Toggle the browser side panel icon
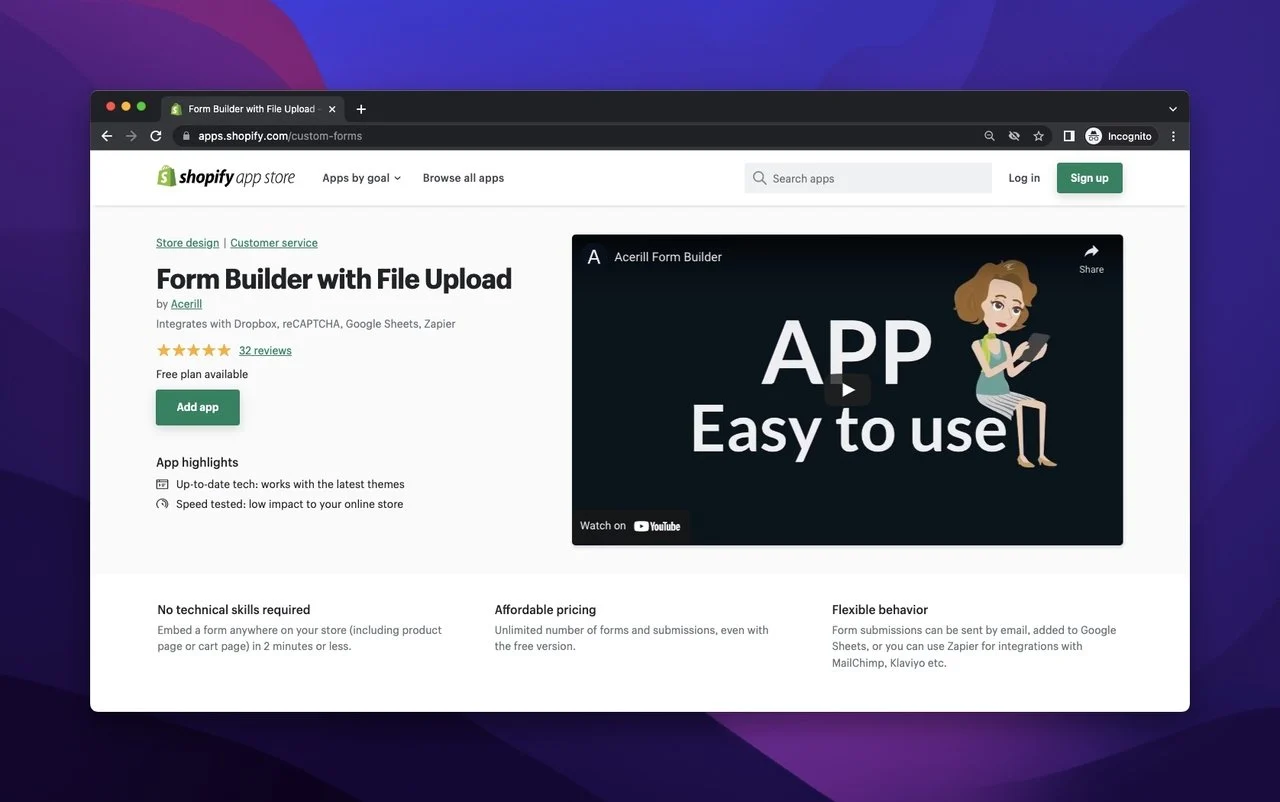Image resolution: width=1280 pixels, height=802 pixels. 1068,136
